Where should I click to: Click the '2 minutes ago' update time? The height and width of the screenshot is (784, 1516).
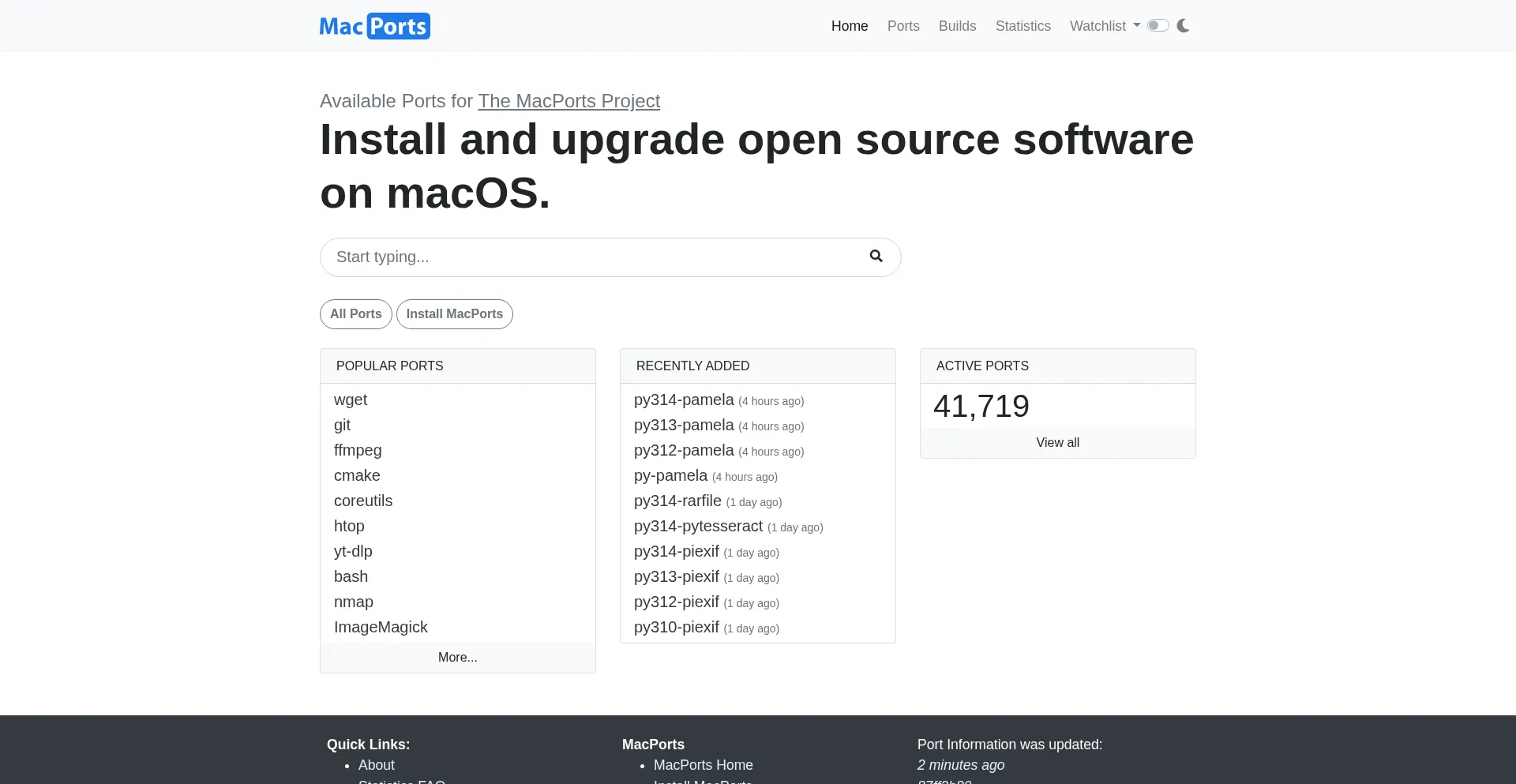click(961, 765)
